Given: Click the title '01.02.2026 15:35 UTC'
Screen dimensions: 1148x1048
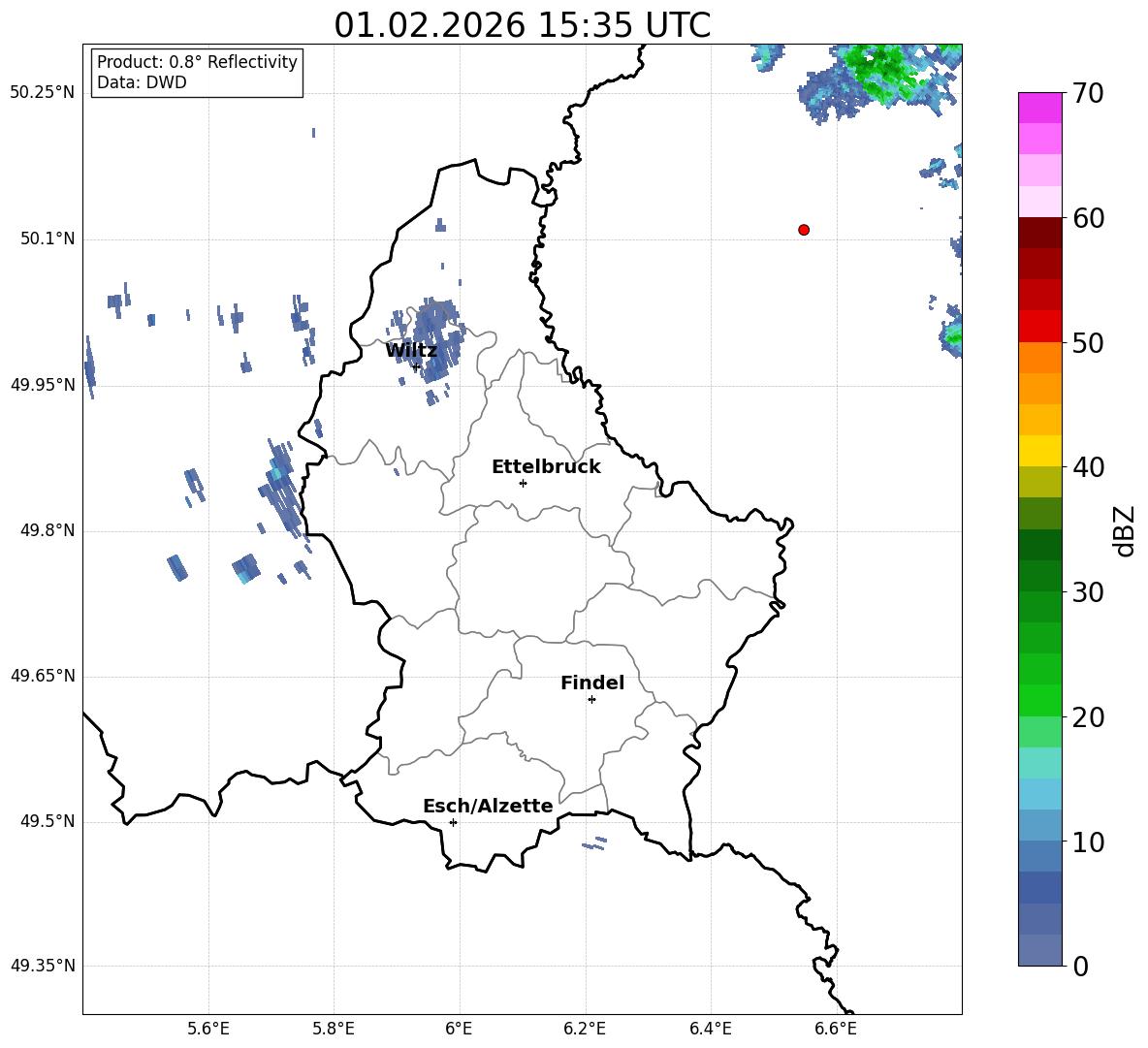Looking at the screenshot, I should (x=522, y=25).
